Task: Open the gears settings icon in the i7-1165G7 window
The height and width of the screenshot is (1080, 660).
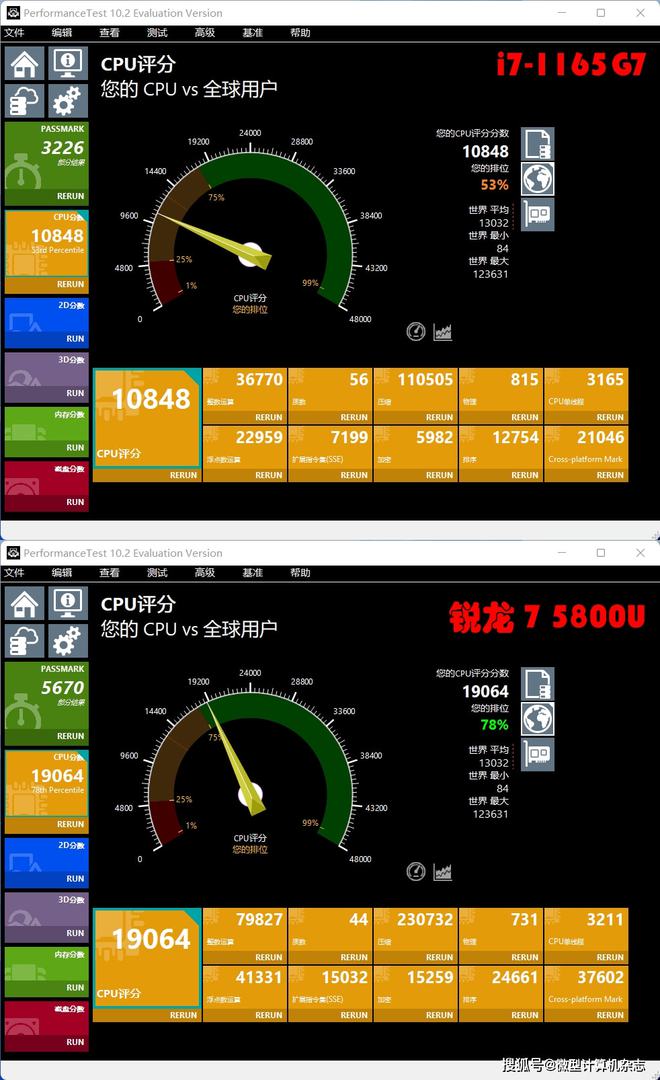Action: [x=68, y=101]
